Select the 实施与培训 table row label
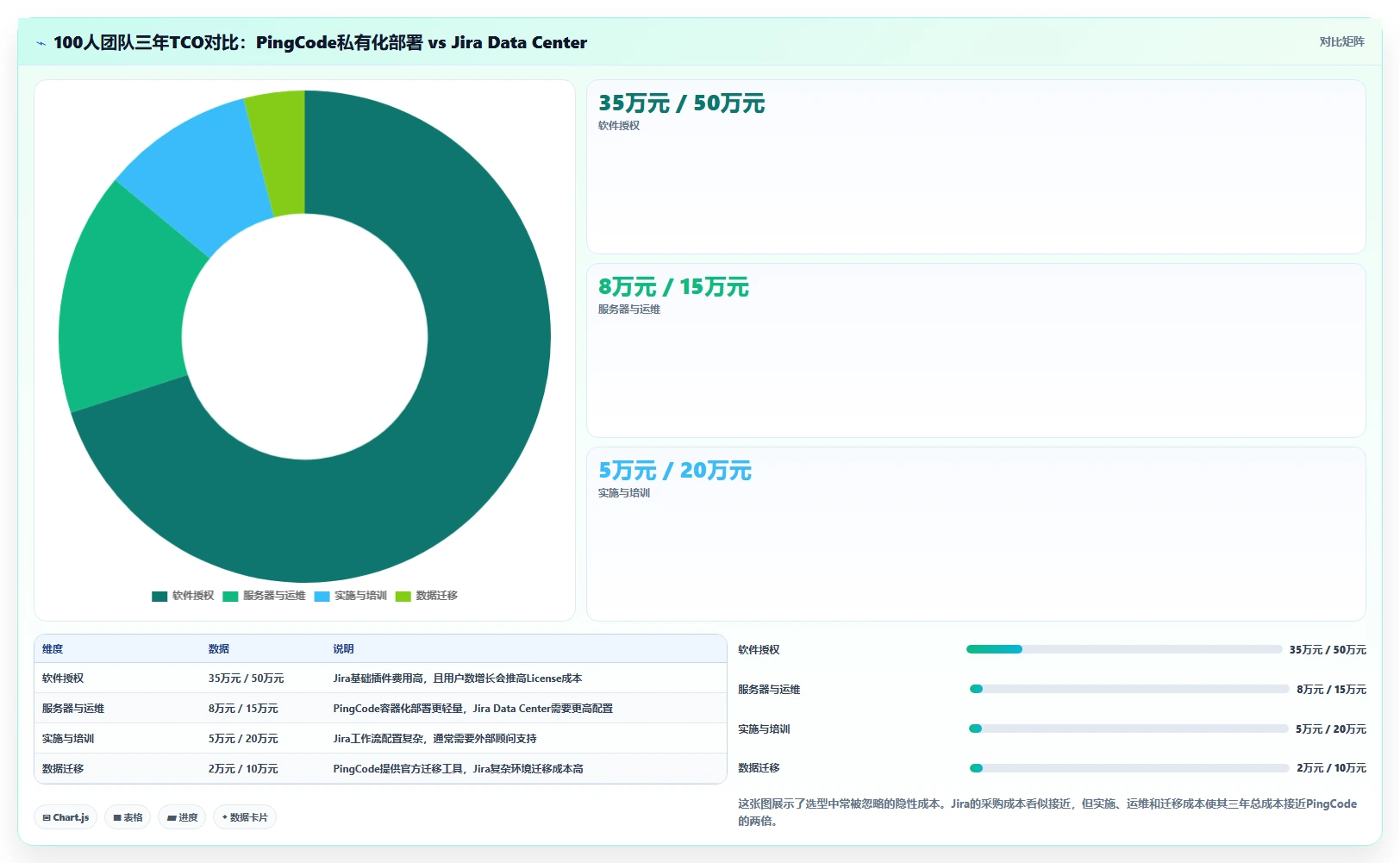 pos(68,739)
